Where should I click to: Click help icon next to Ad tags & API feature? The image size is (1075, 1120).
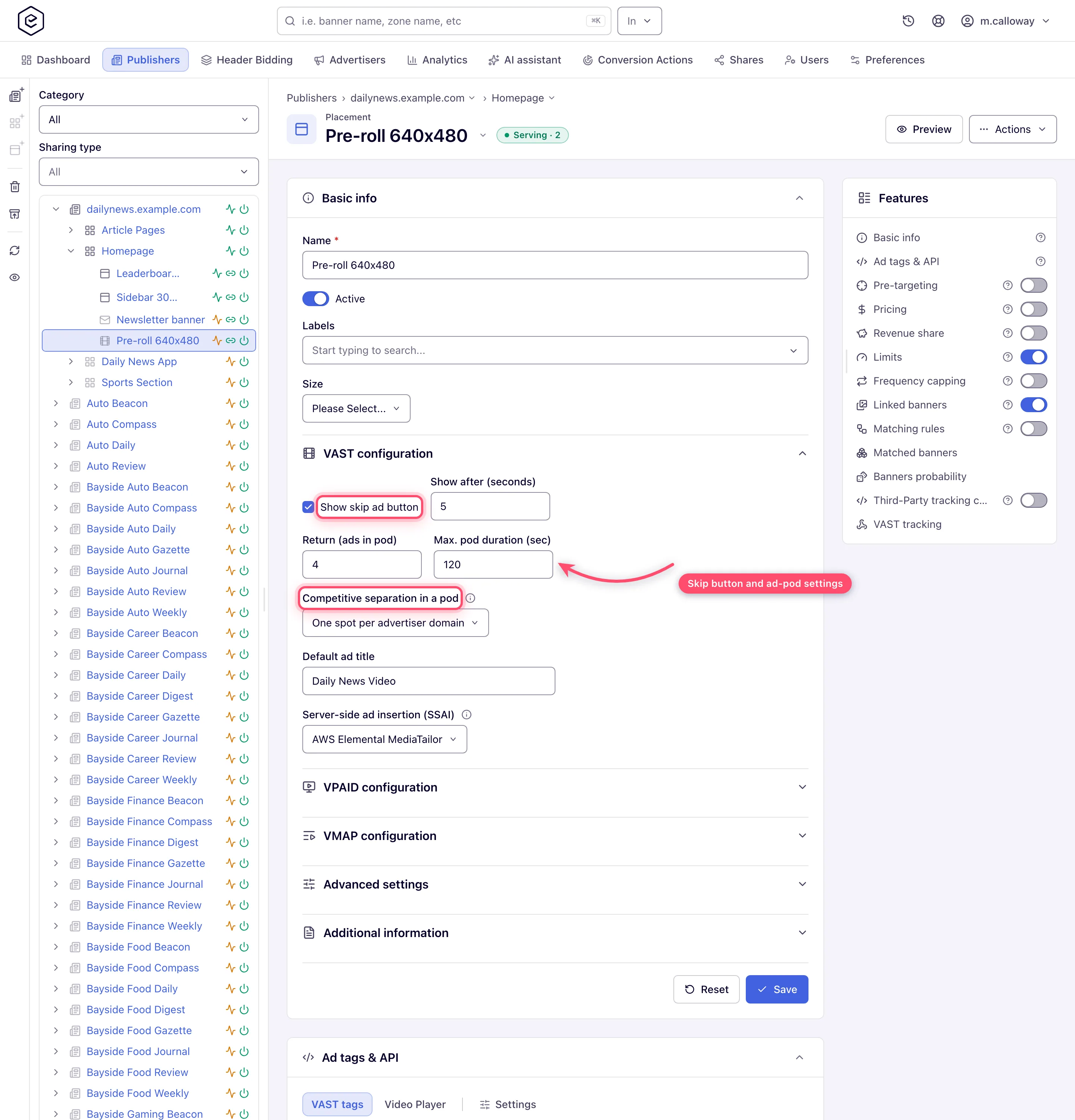point(1041,261)
